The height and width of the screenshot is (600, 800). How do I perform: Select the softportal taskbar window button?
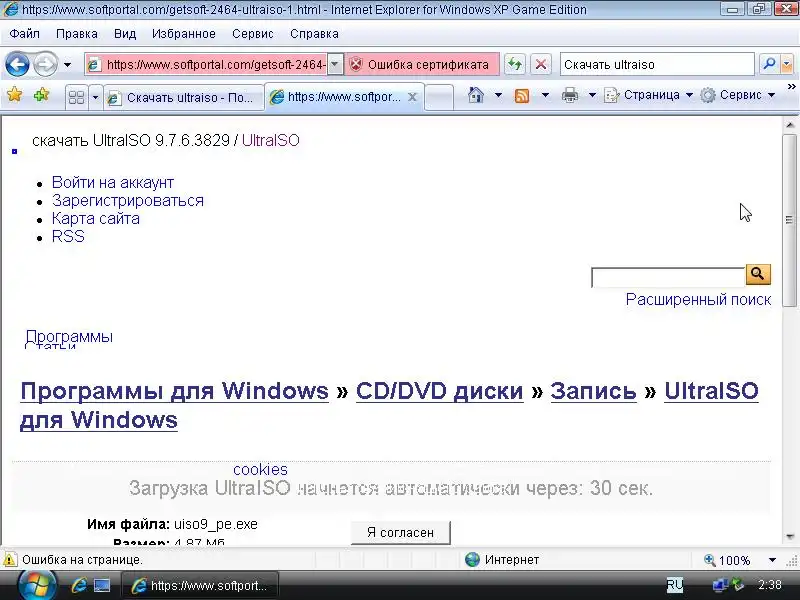[200, 586]
